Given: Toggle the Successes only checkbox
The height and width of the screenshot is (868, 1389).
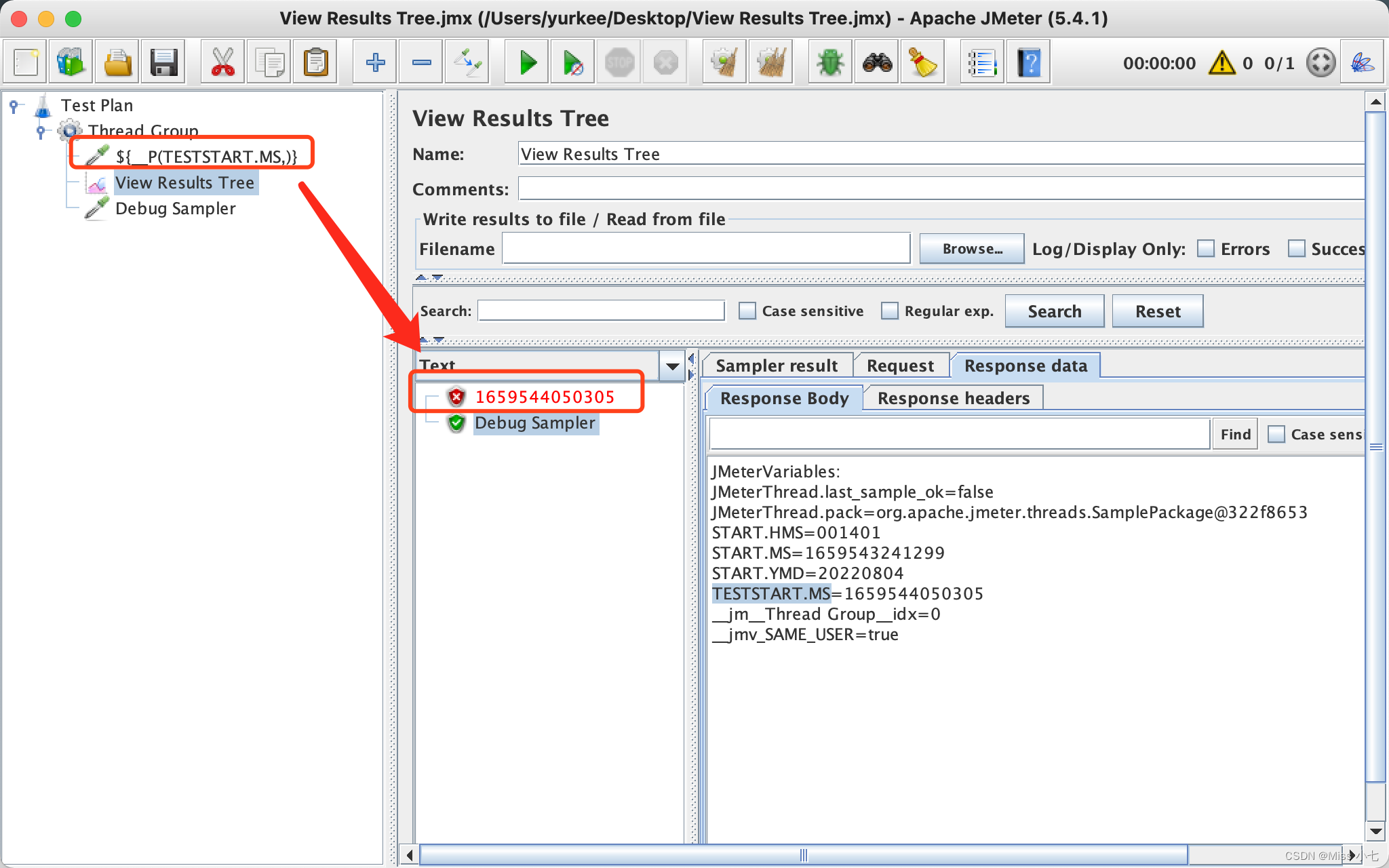Looking at the screenshot, I should pos(1296,249).
